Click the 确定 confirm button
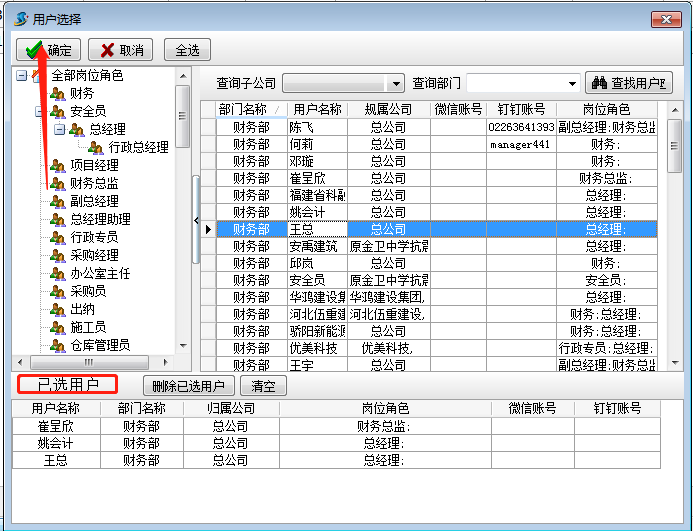 tap(48, 50)
